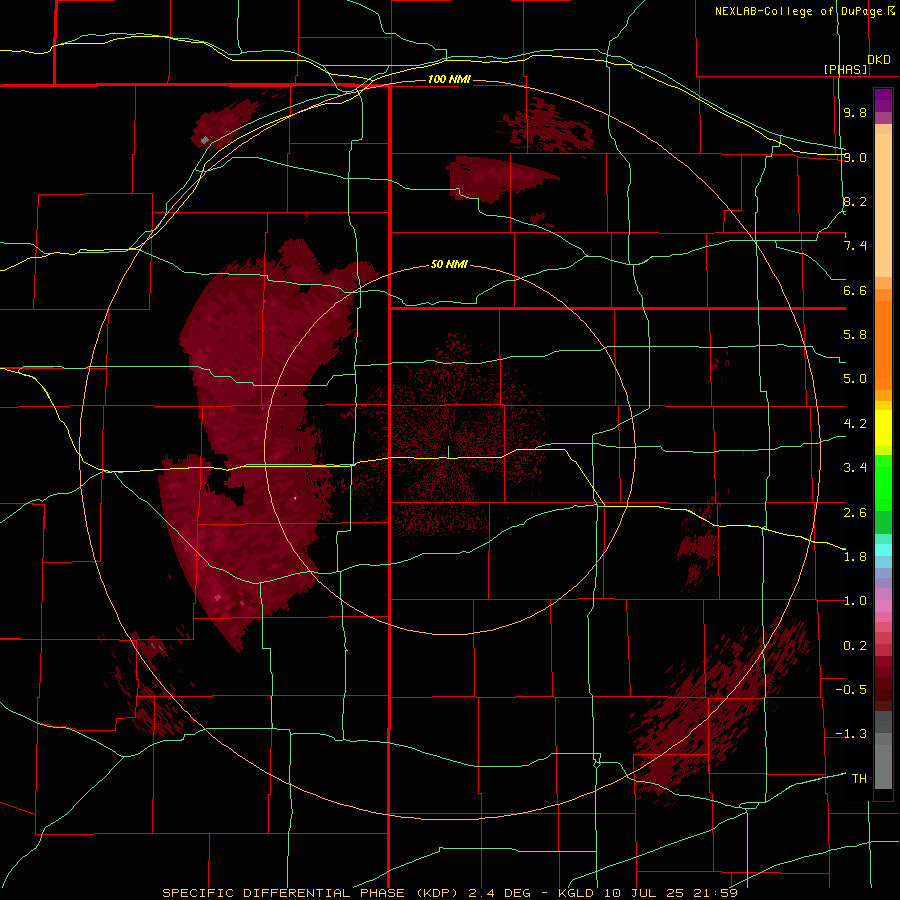Click the 0.2 value on the color scale
The width and height of the screenshot is (900, 900).
tap(855, 646)
